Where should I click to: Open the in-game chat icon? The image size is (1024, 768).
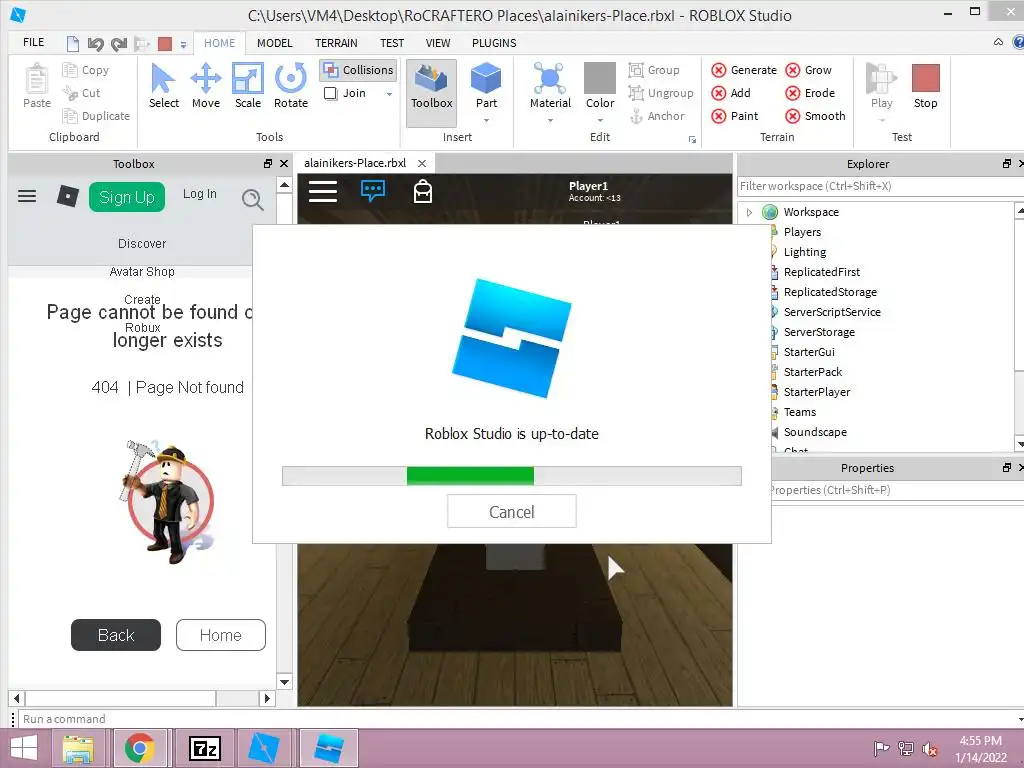(372, 191)
